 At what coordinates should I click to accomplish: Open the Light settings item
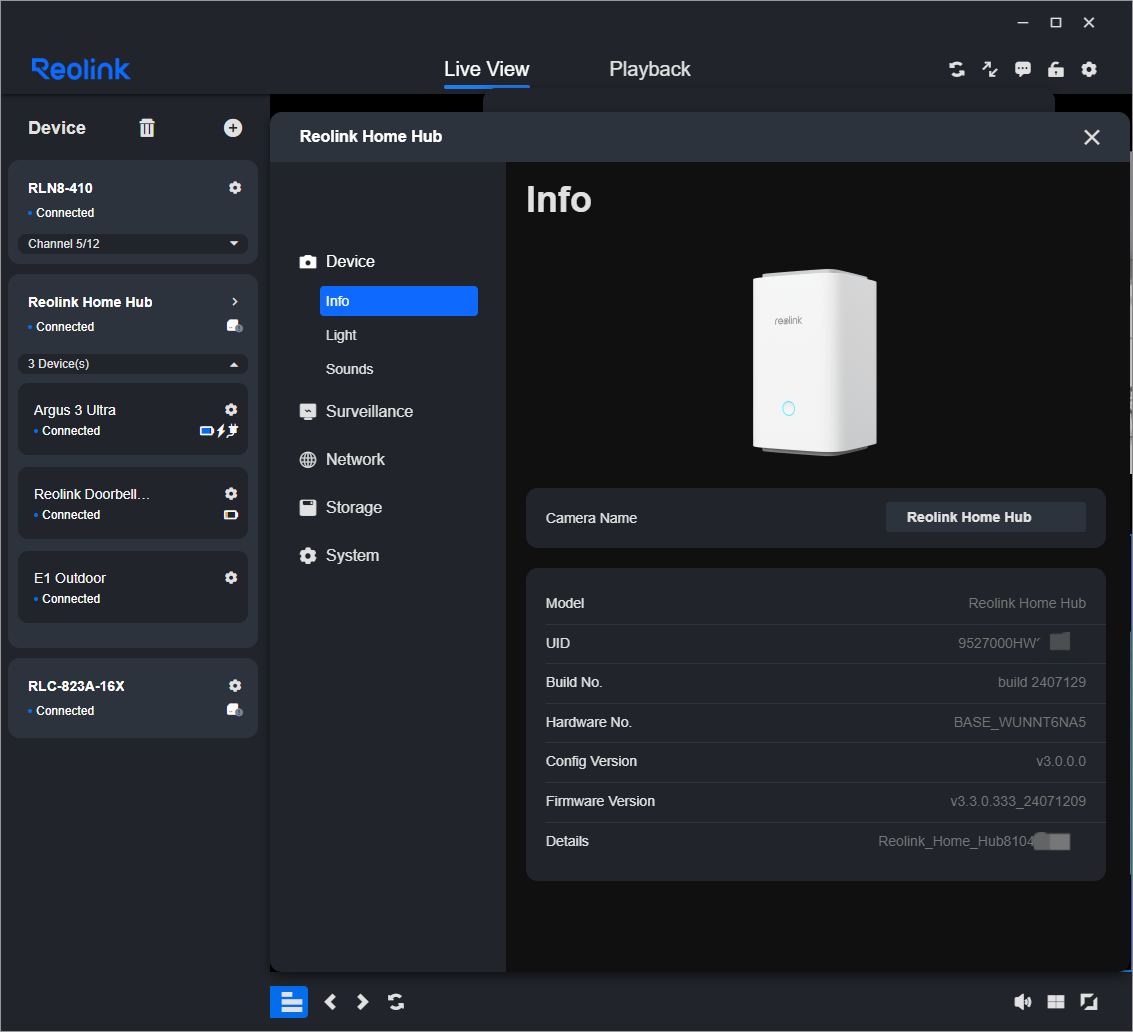[341, 335]
